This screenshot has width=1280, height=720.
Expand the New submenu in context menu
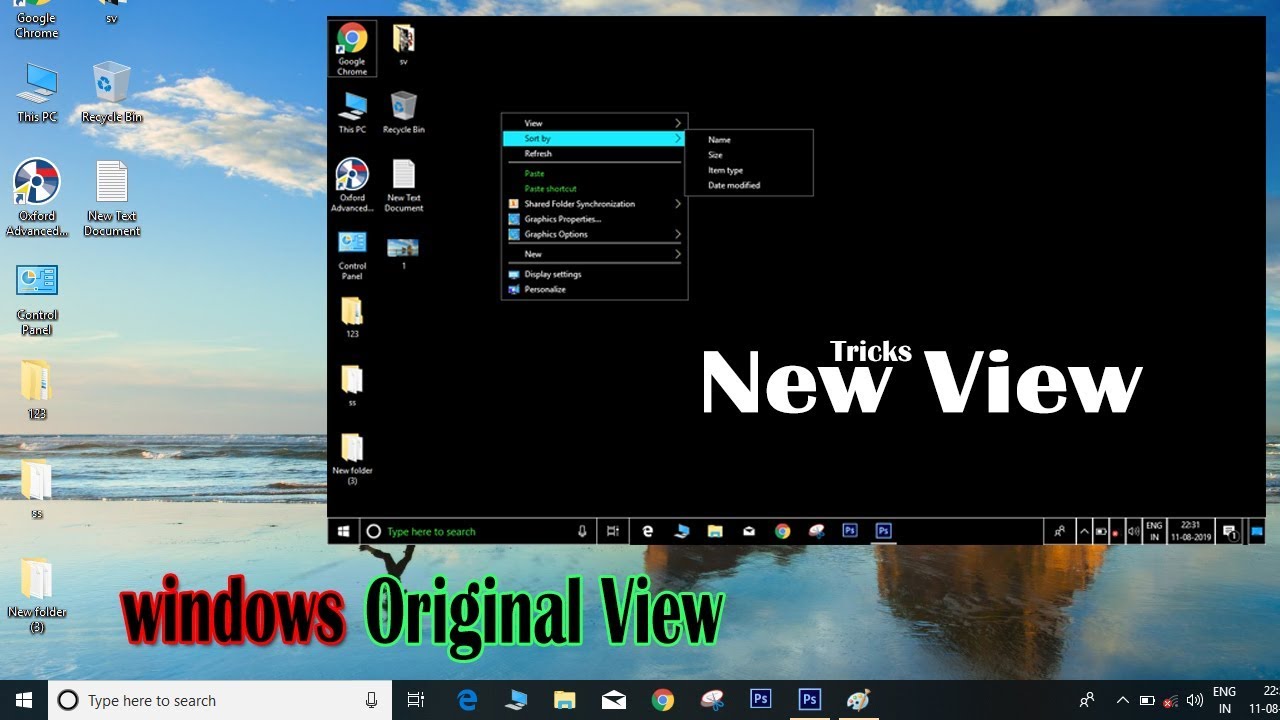tap(594, 254)
